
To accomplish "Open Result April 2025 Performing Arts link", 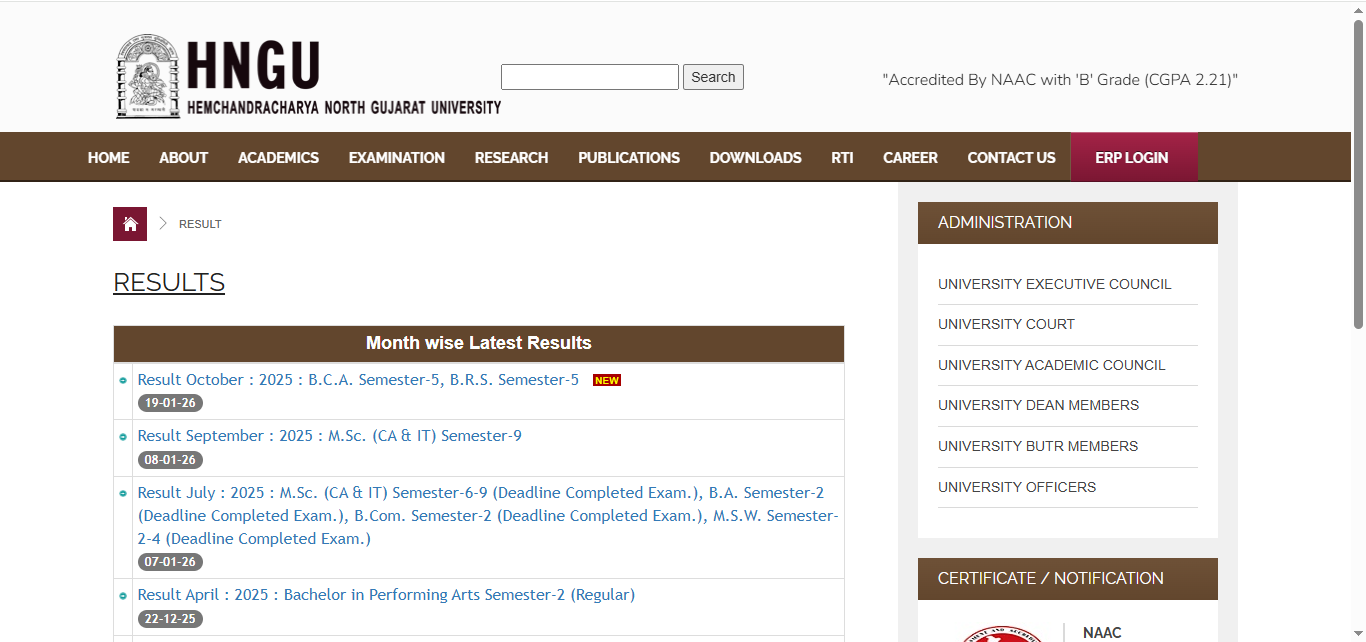I will tap(386, 595).
